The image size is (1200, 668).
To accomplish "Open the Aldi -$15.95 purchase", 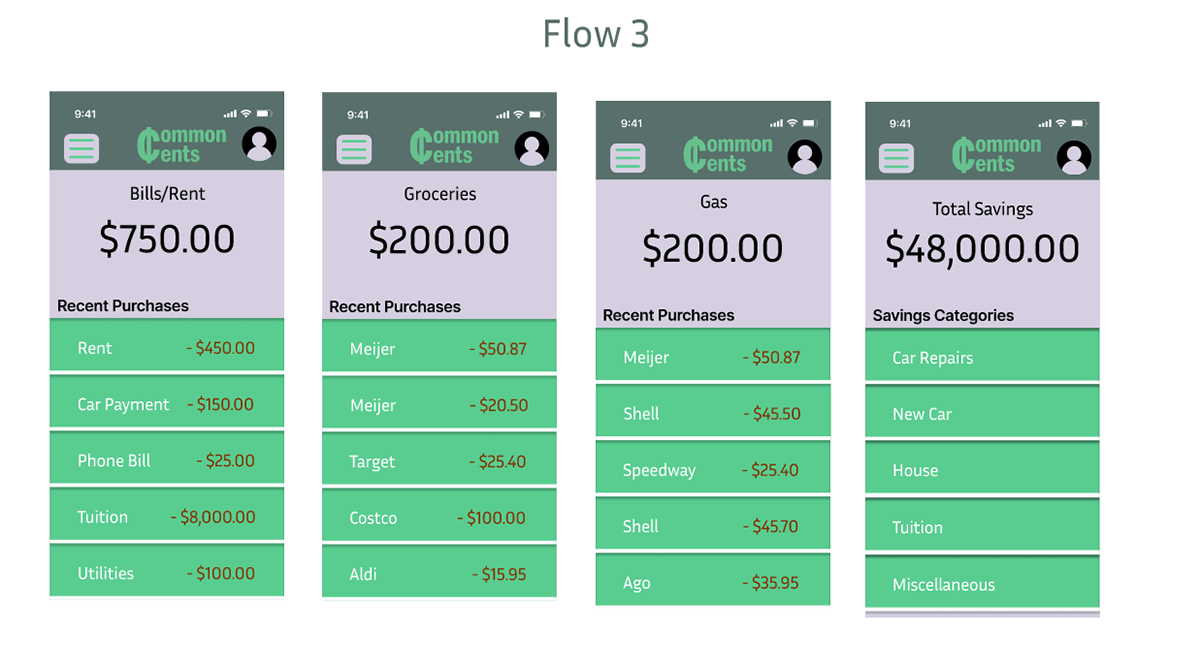I will pyautogui.click(x=439, y=572).
